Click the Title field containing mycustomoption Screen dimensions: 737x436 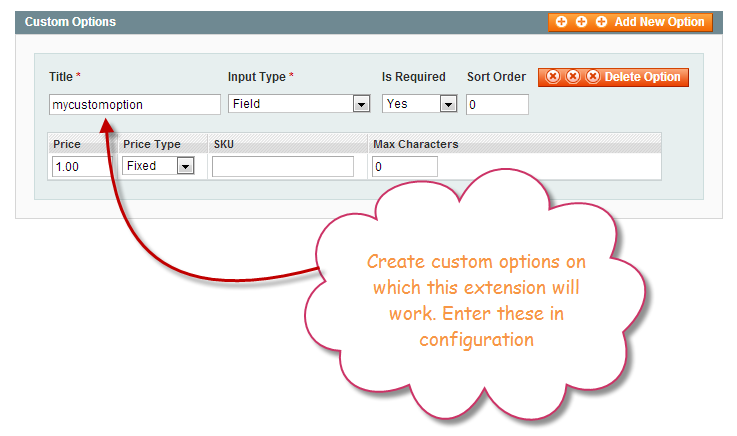[x=134, y=104]
